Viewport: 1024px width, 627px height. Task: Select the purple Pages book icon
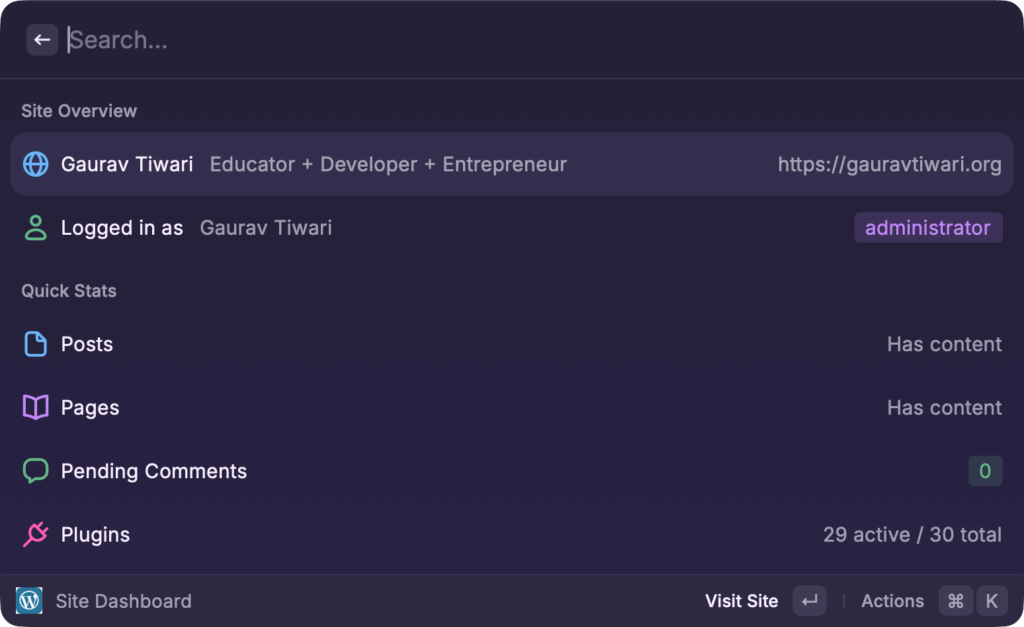tap(34, 407)
